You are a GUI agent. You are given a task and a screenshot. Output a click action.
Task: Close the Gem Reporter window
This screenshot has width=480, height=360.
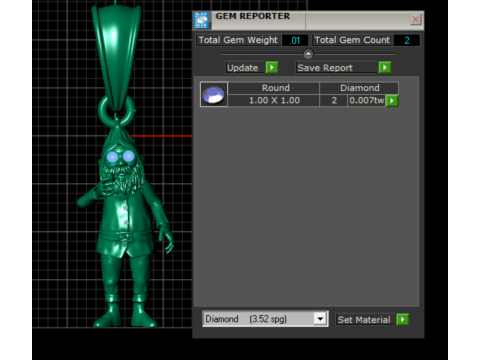coord(415,19)
